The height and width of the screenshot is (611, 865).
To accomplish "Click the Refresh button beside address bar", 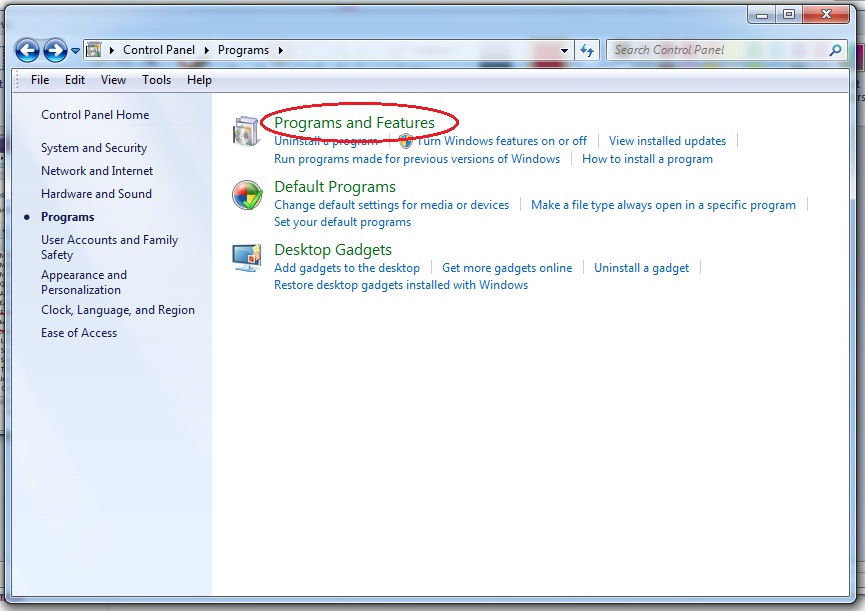I will point(587,51).
